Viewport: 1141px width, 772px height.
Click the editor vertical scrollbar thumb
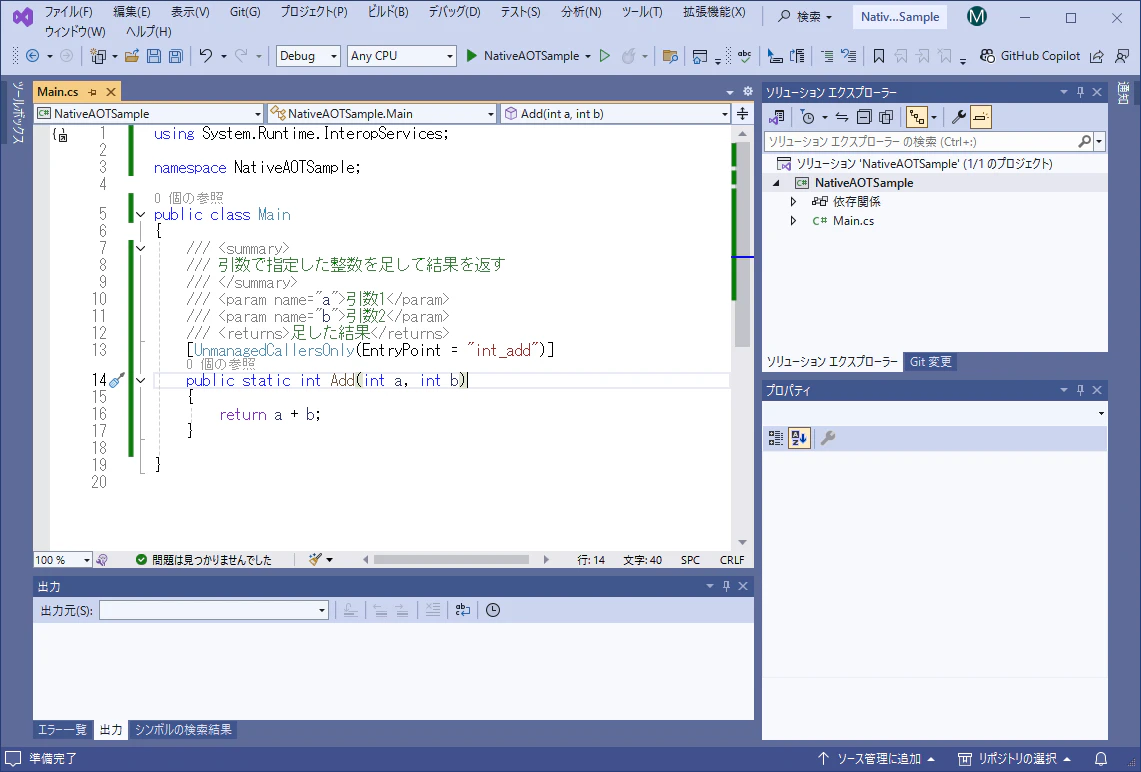[742, 244]
